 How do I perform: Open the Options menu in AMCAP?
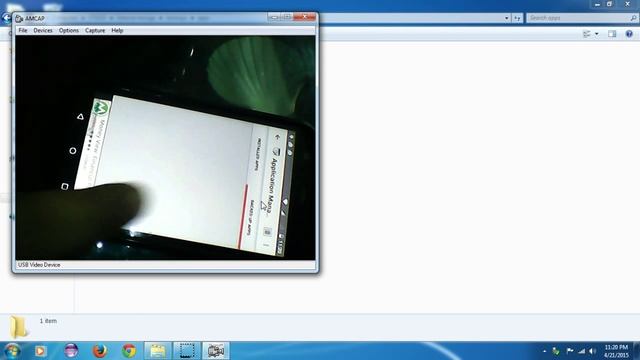[x=69, y=31]
